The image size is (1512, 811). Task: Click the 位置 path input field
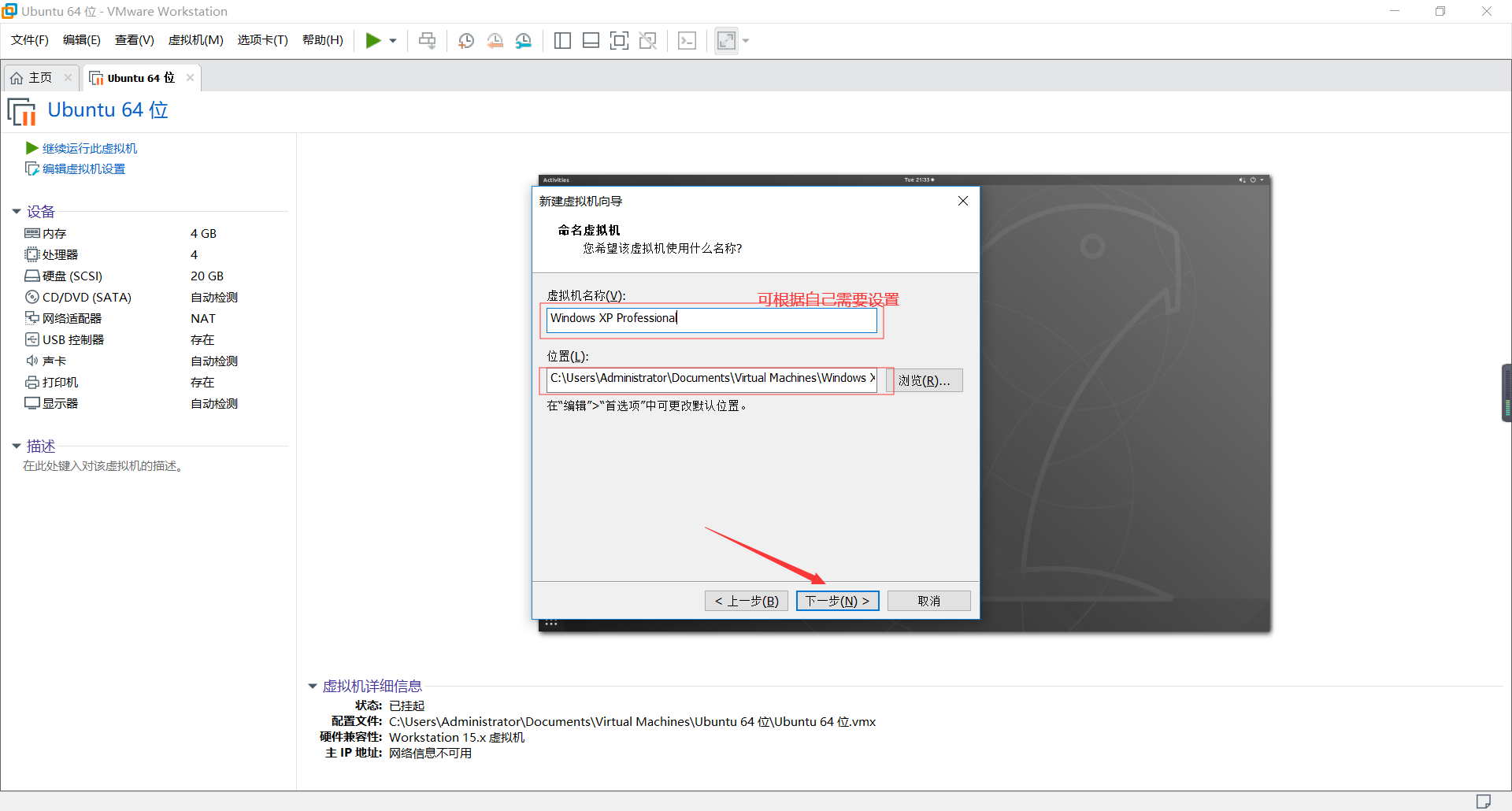(711, 380)
